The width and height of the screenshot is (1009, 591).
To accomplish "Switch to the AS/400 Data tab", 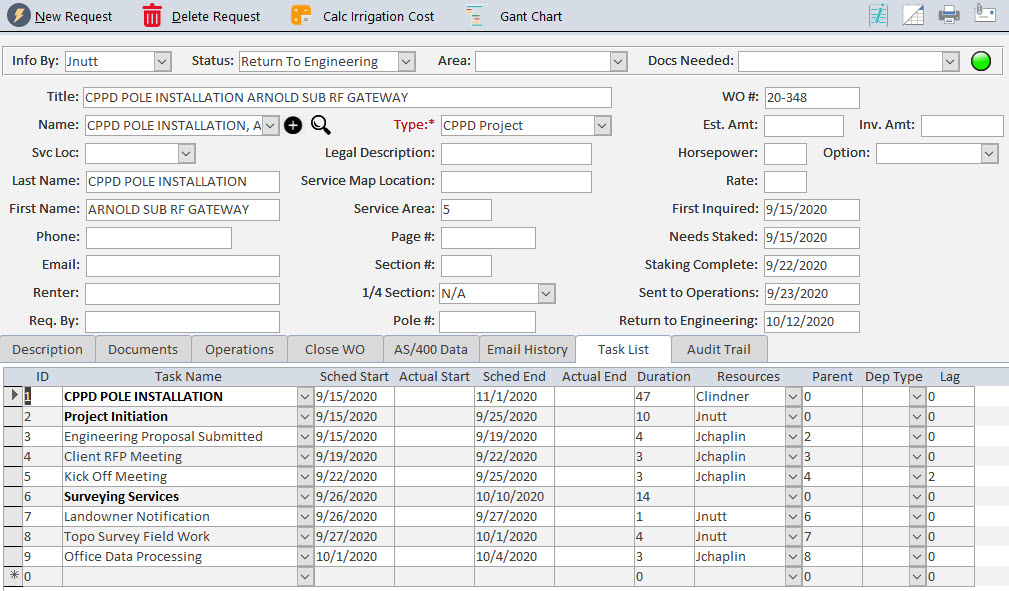I will pos(430,349).
